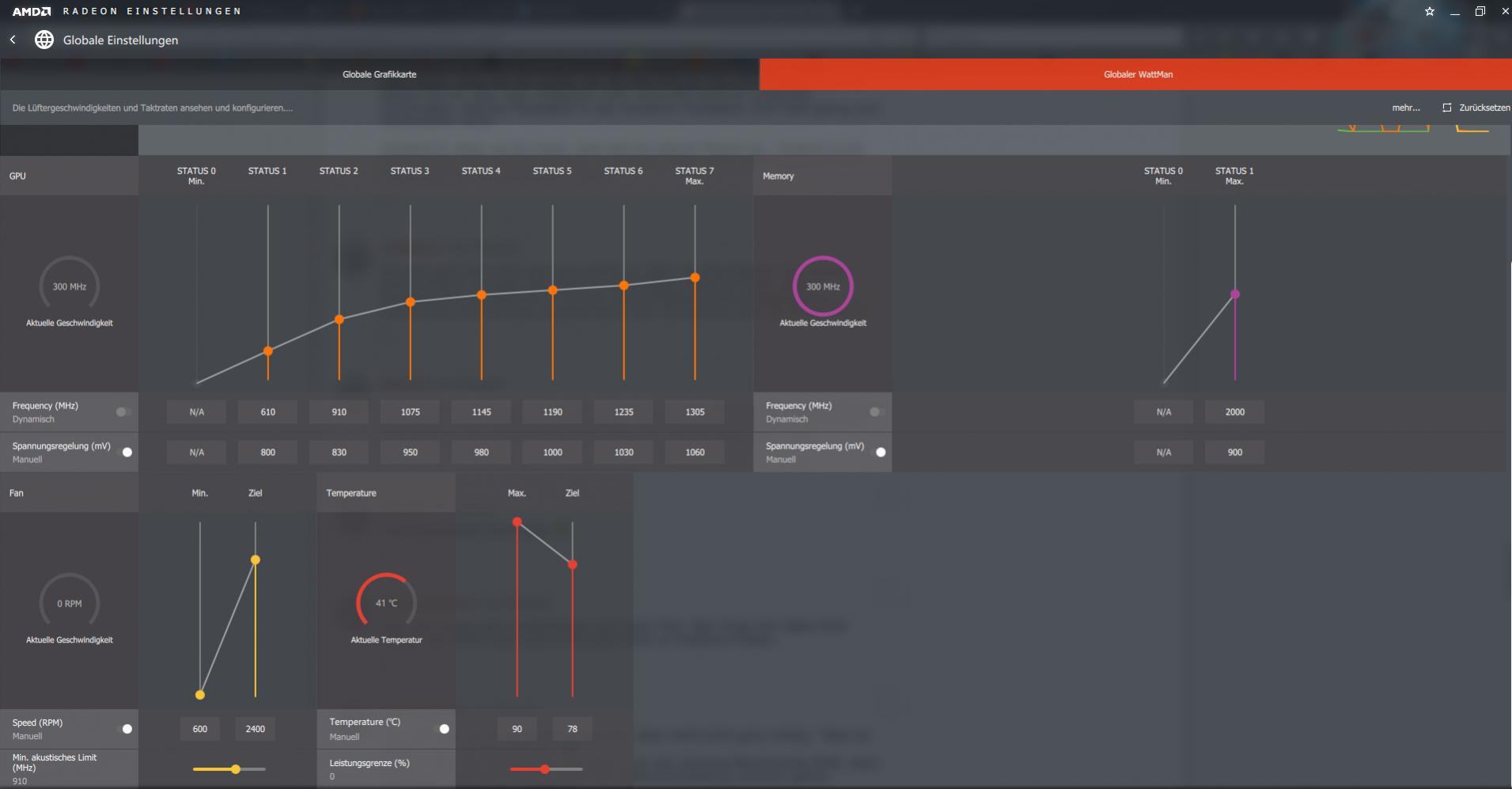Click GPU Status 1 voltage field 800
The image size is (1512, 789).
coord(267,452)
